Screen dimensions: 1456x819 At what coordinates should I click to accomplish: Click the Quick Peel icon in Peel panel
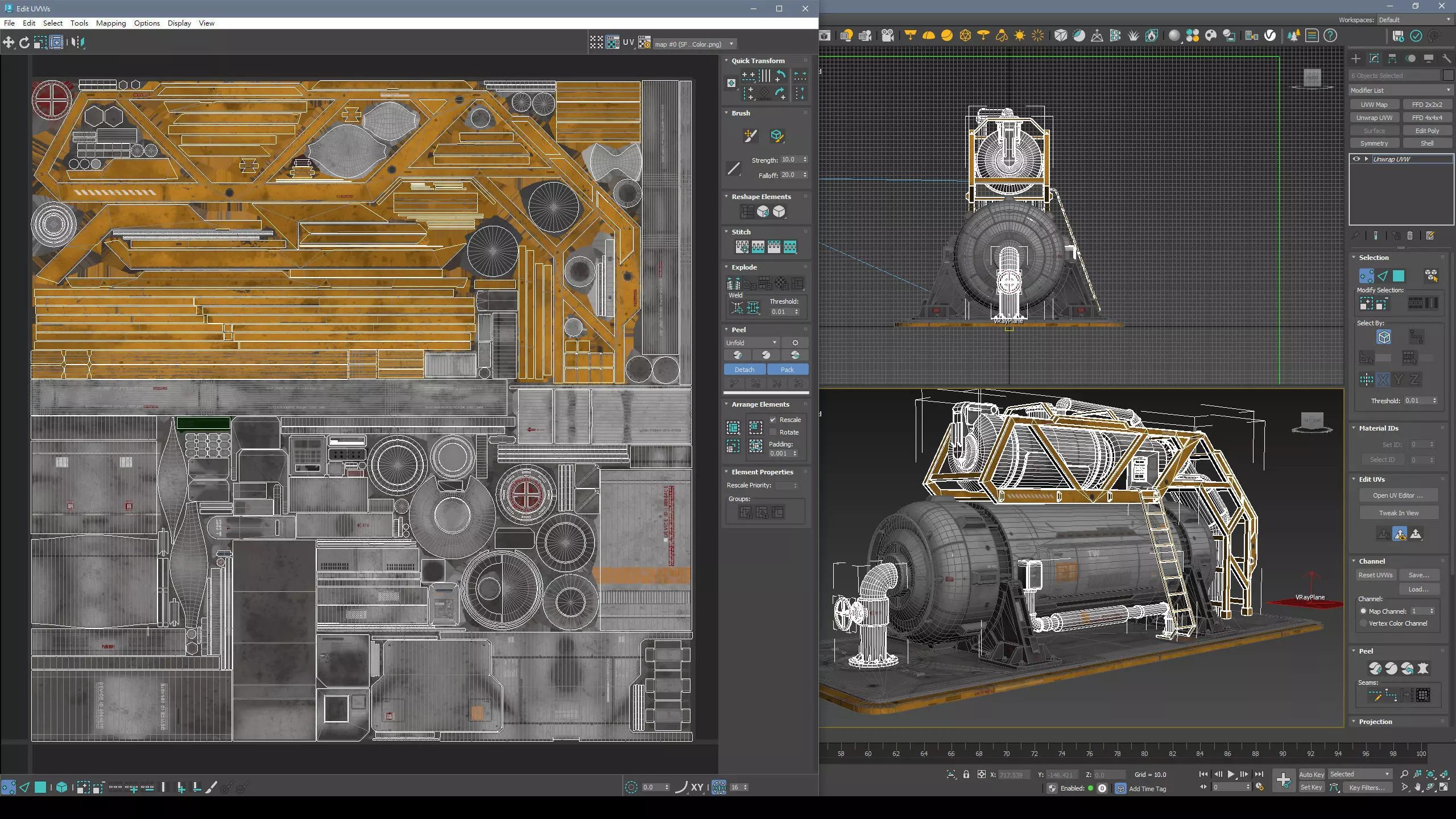(738, 355)
